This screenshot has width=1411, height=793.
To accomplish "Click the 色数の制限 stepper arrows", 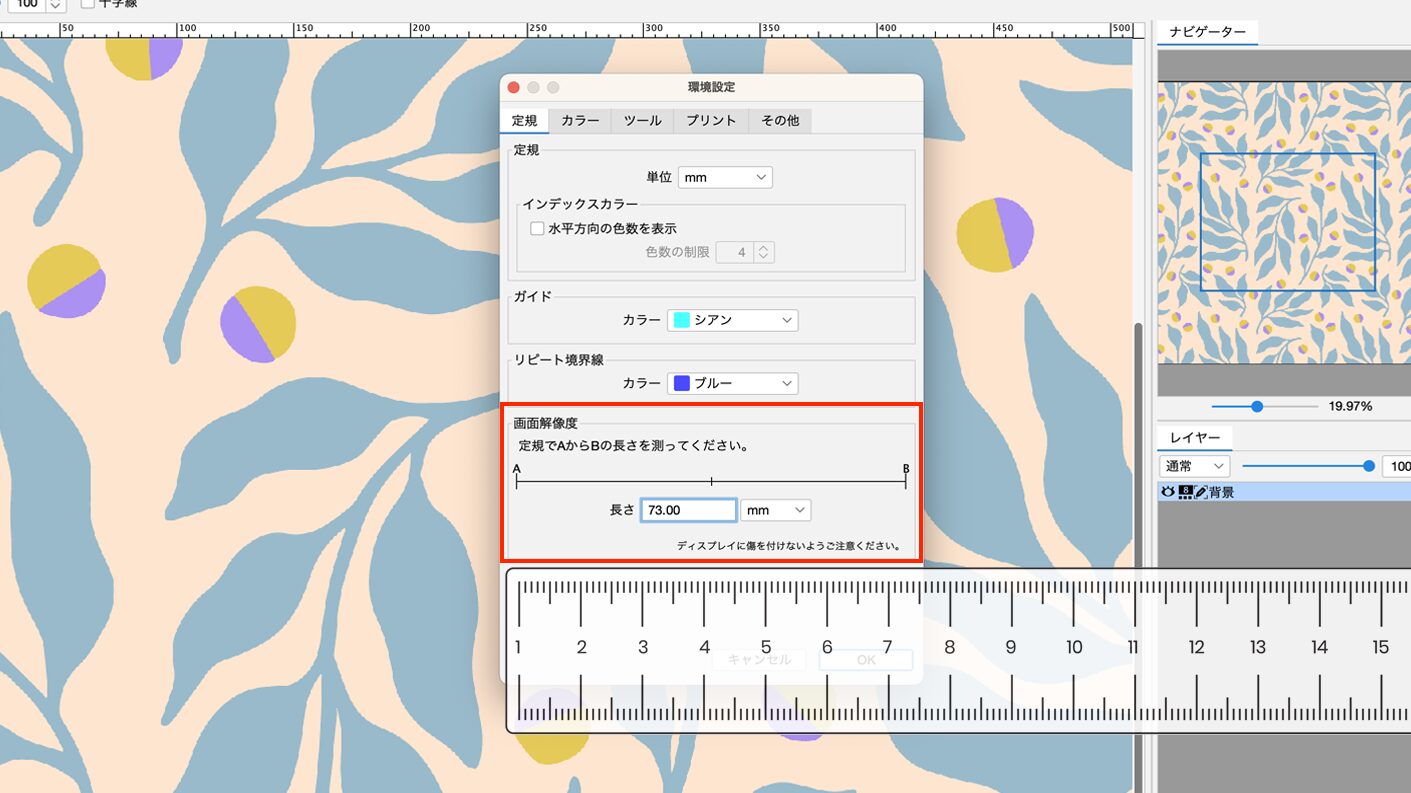I will tap(764, 253).
